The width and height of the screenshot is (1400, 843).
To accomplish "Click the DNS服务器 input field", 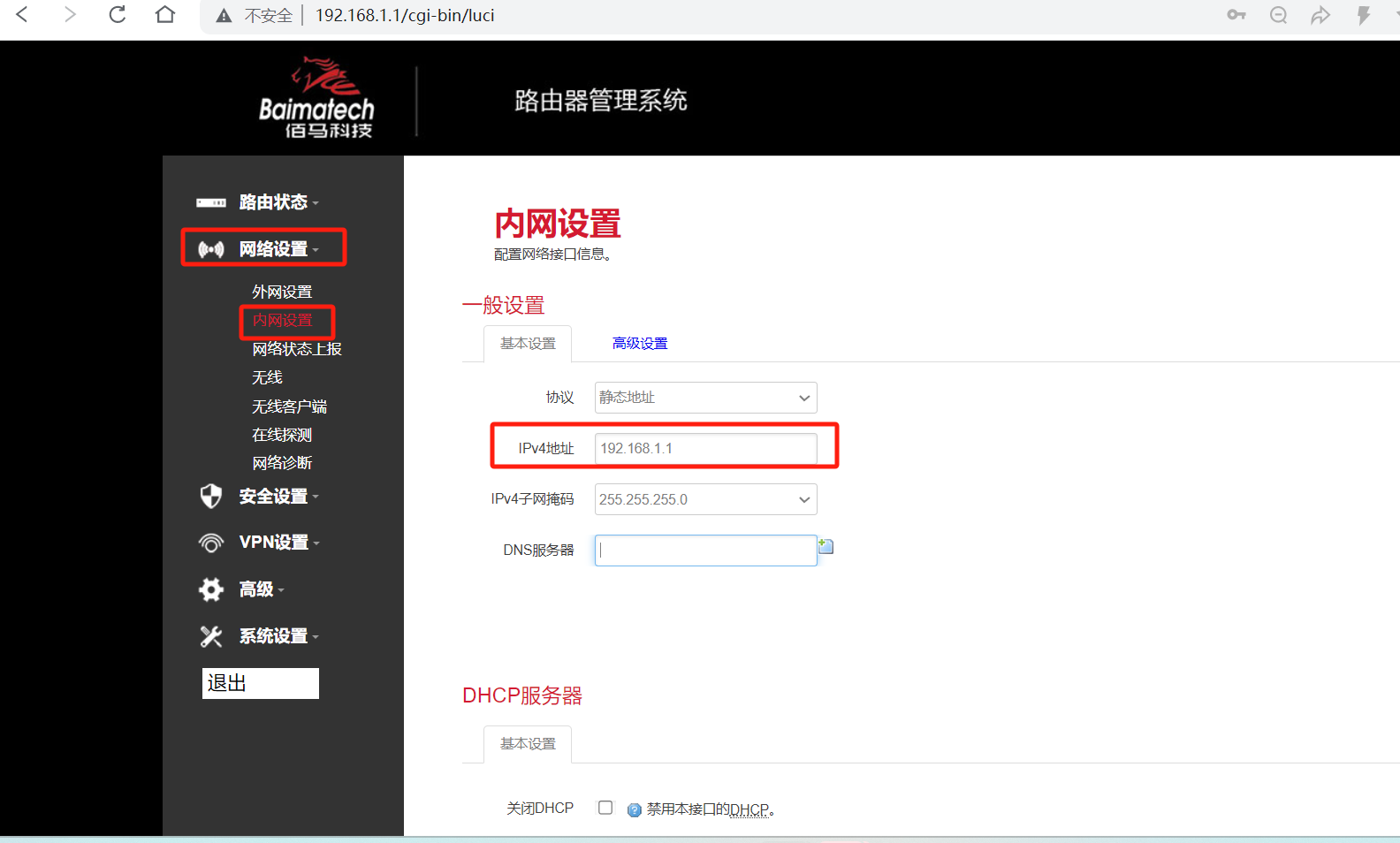I will click(x=705, y=551).
